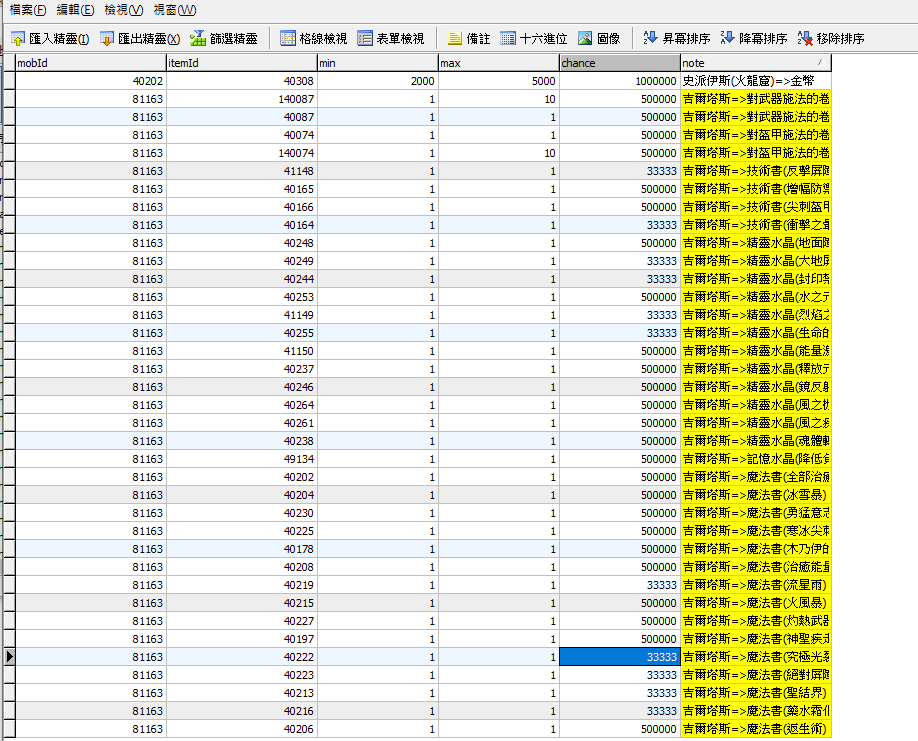Click max cell 10 in itemId 140074 row
The image size is (918, 741).
499,153
